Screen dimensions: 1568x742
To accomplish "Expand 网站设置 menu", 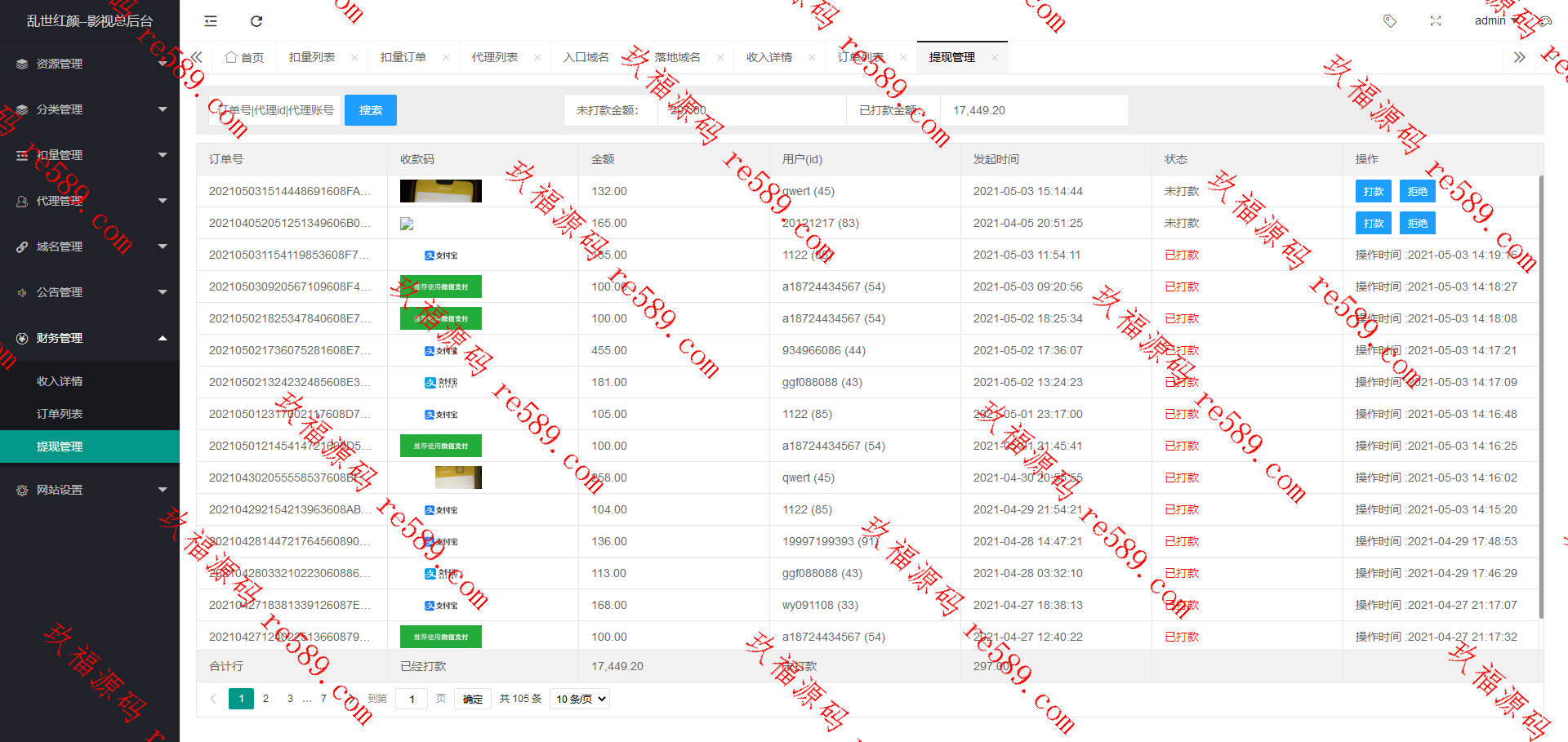I will pos(163,490).
